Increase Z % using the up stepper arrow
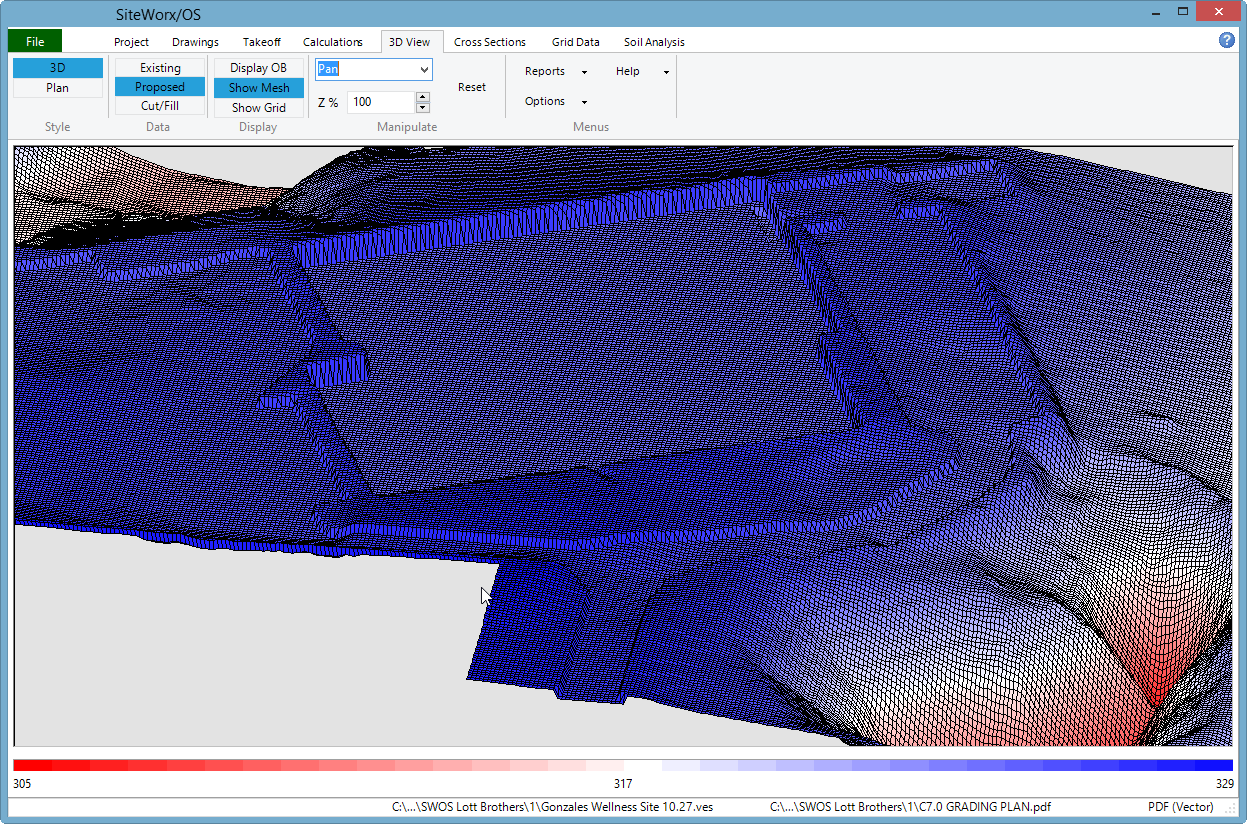The height and width of the screenshot is (824, 1247). (424, 96)
